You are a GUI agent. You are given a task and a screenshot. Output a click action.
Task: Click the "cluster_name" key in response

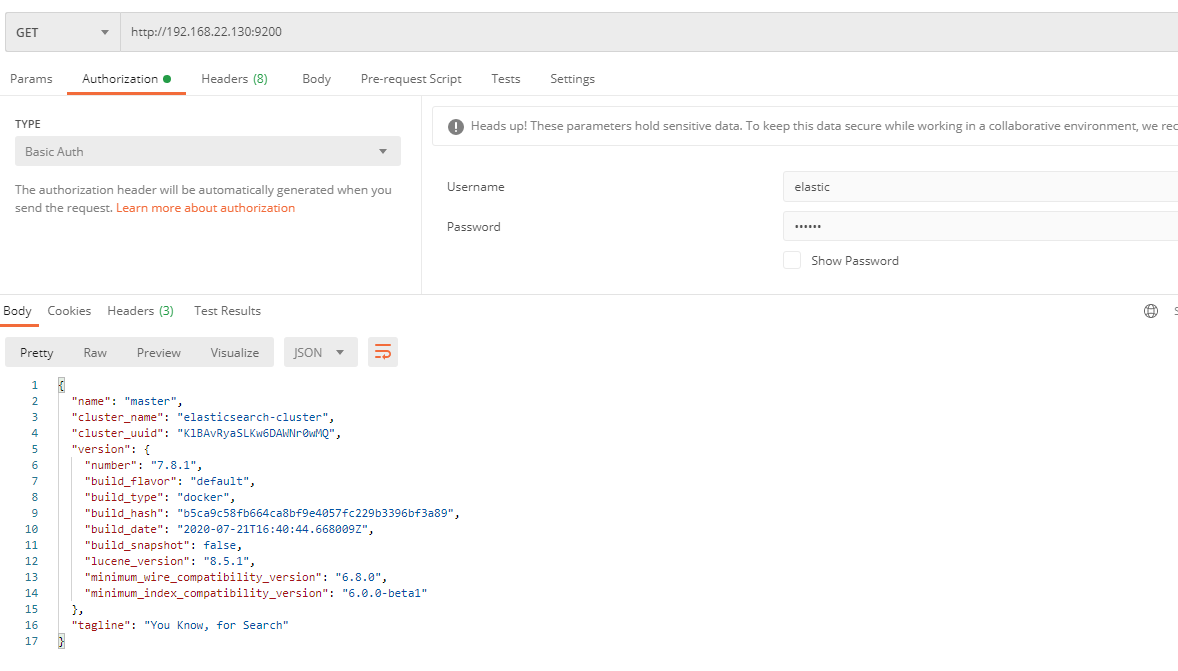pyautogui.click(x=118, y=417)
